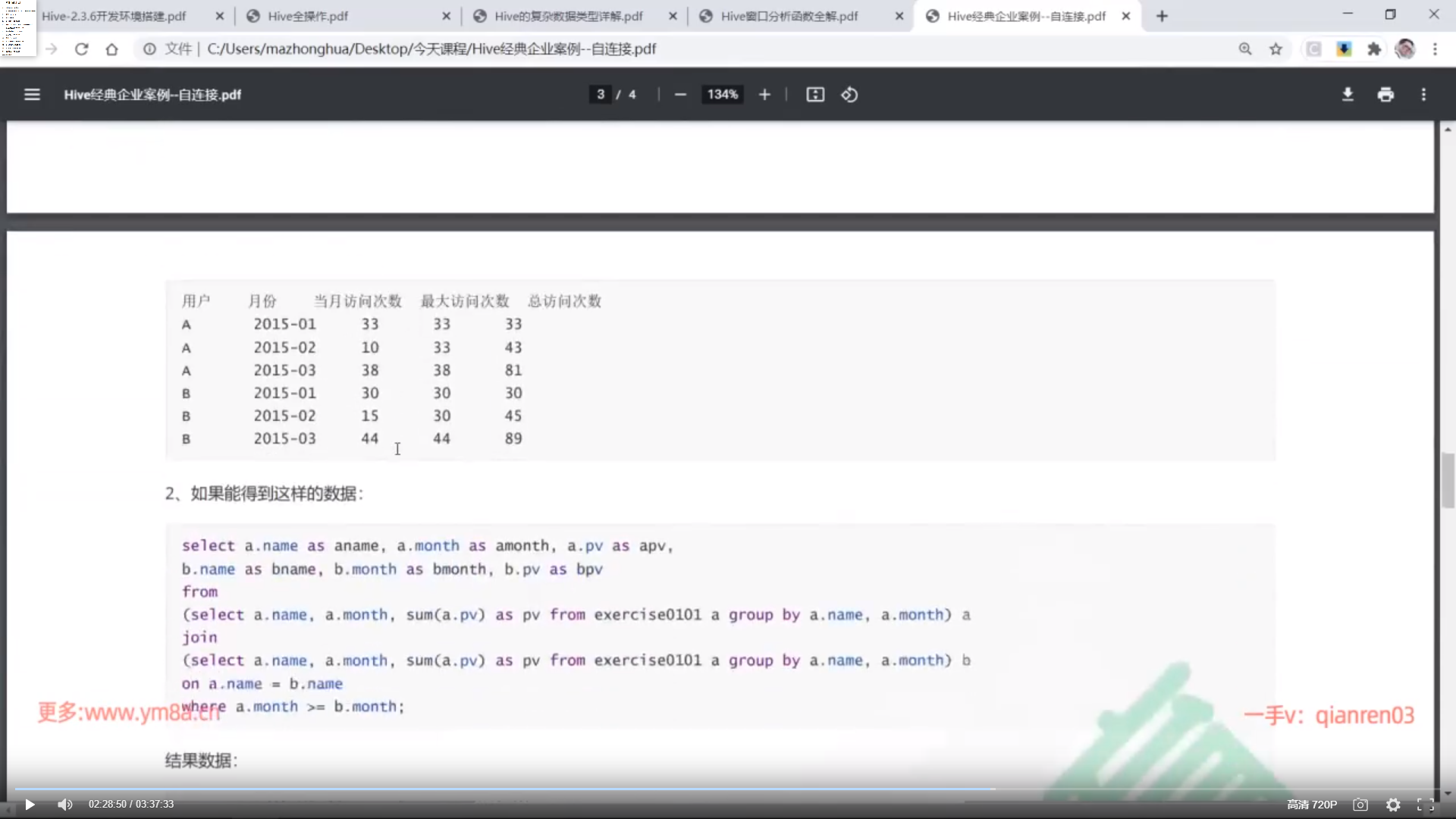
Task: Switch to the Hive全操作.pdf tab
Action: click(x=307, y=16)
